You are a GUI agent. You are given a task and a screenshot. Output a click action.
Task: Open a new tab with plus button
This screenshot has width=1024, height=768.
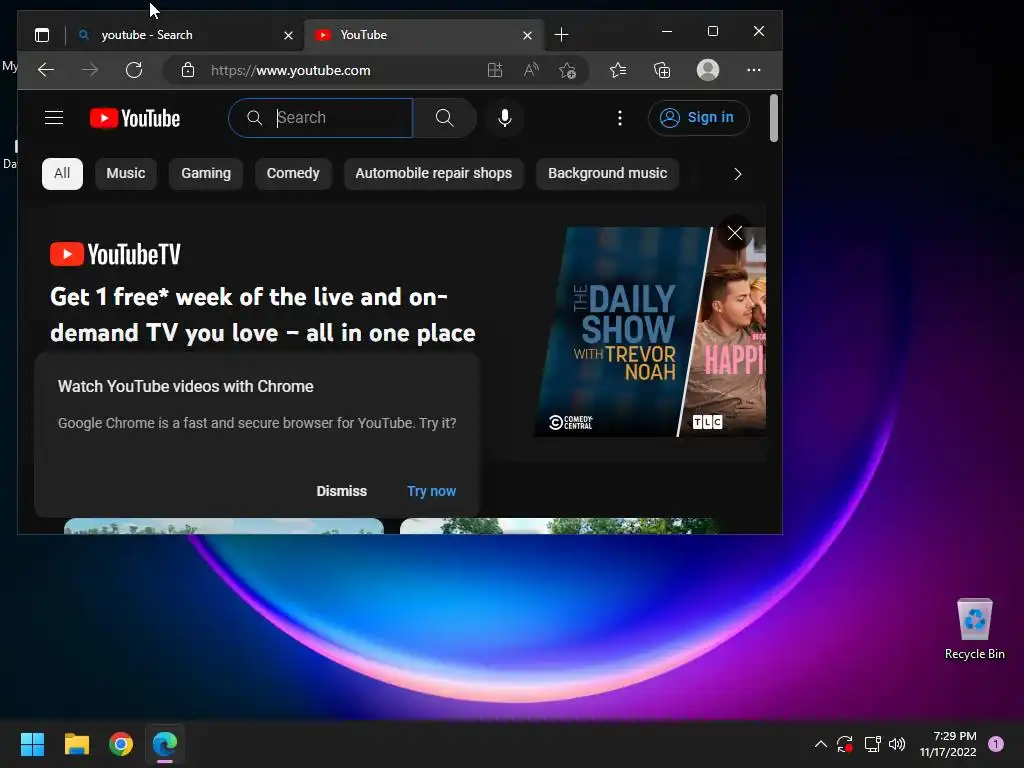tap(561, 35)
